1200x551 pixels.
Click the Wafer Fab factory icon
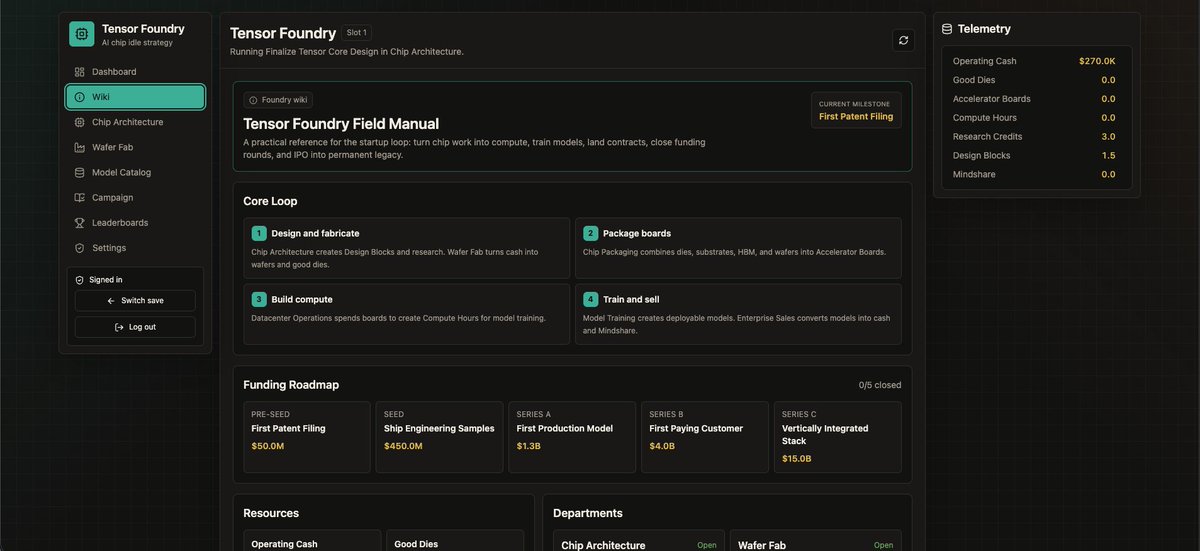point(79,147)
